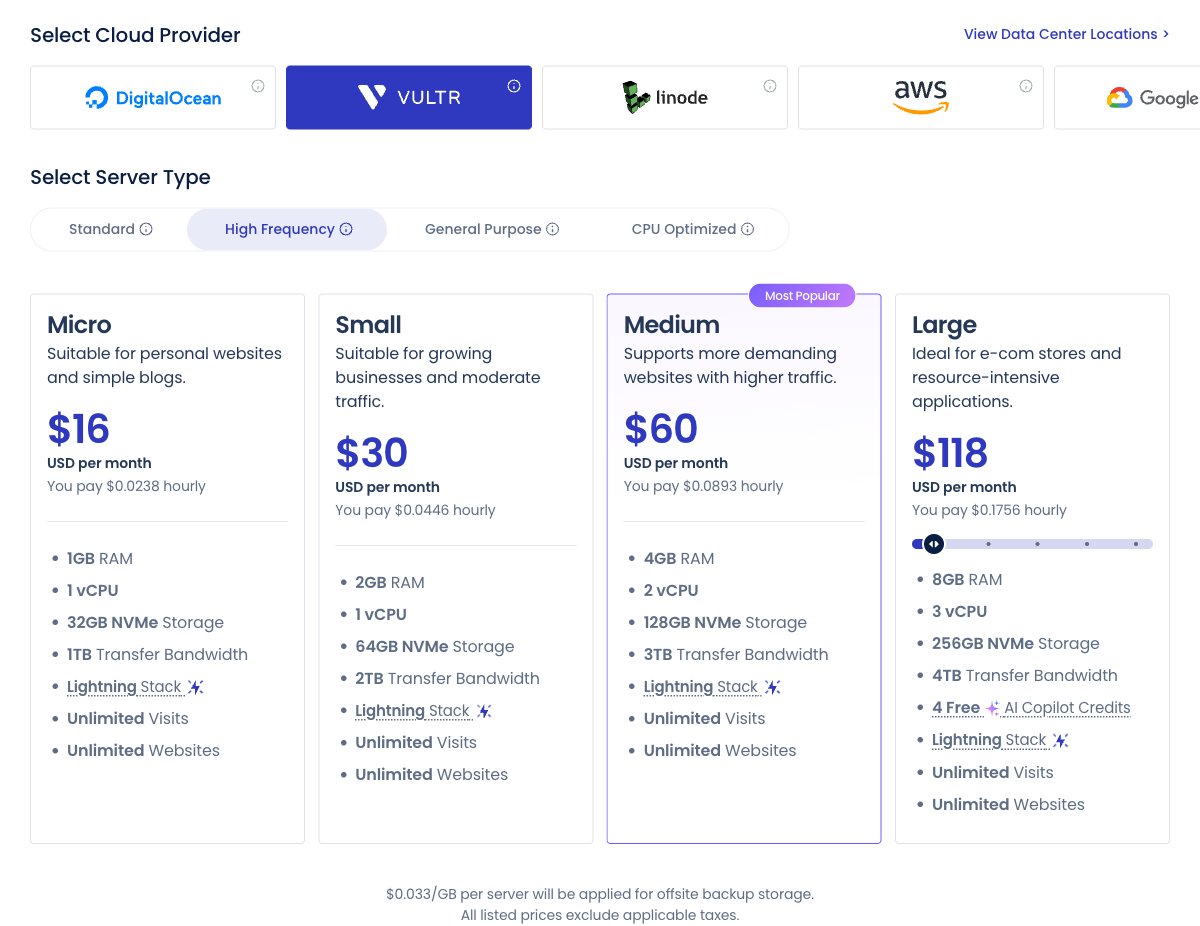
Task: Open View Data Center Locations link
Action: point(1067,34)
